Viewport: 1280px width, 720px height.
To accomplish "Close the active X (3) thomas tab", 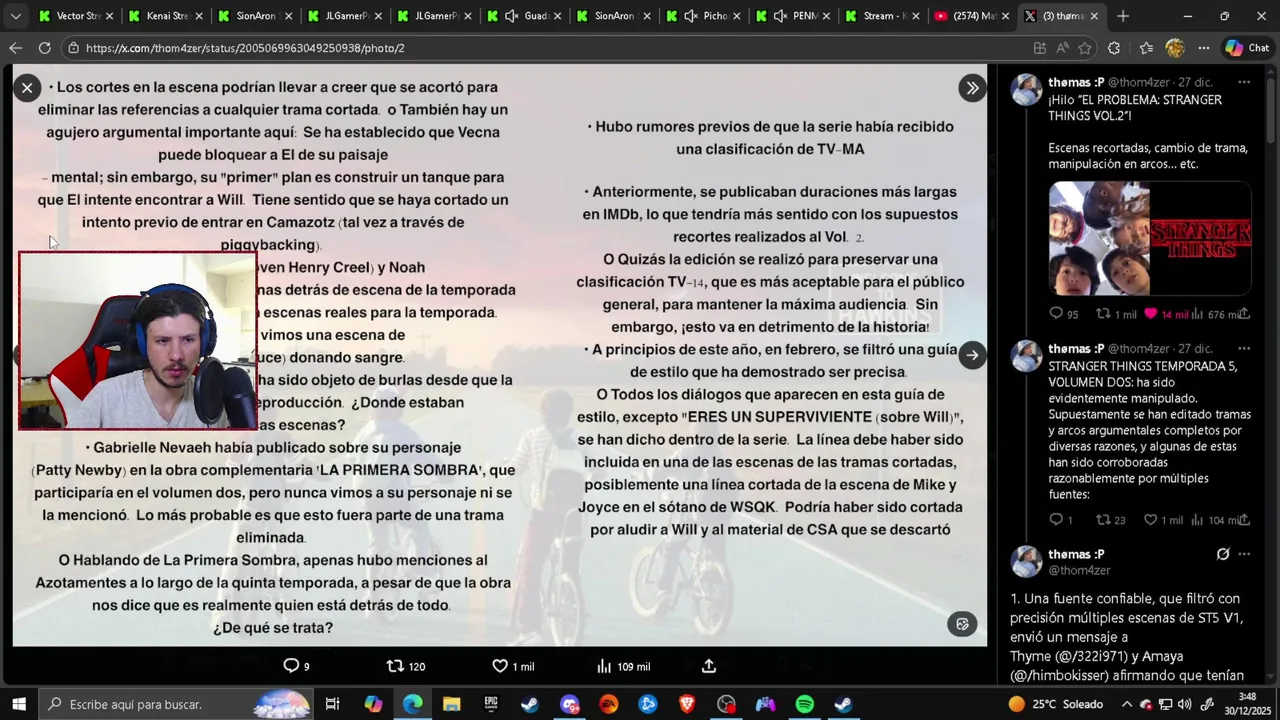I will tap(1094, 16).
